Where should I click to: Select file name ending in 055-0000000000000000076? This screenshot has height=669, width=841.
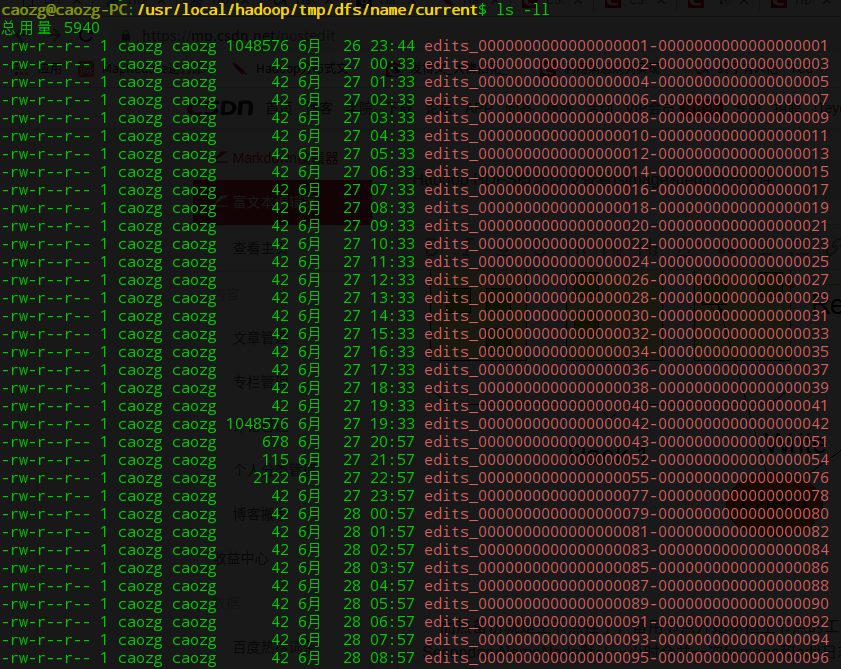tap(626, 478)
